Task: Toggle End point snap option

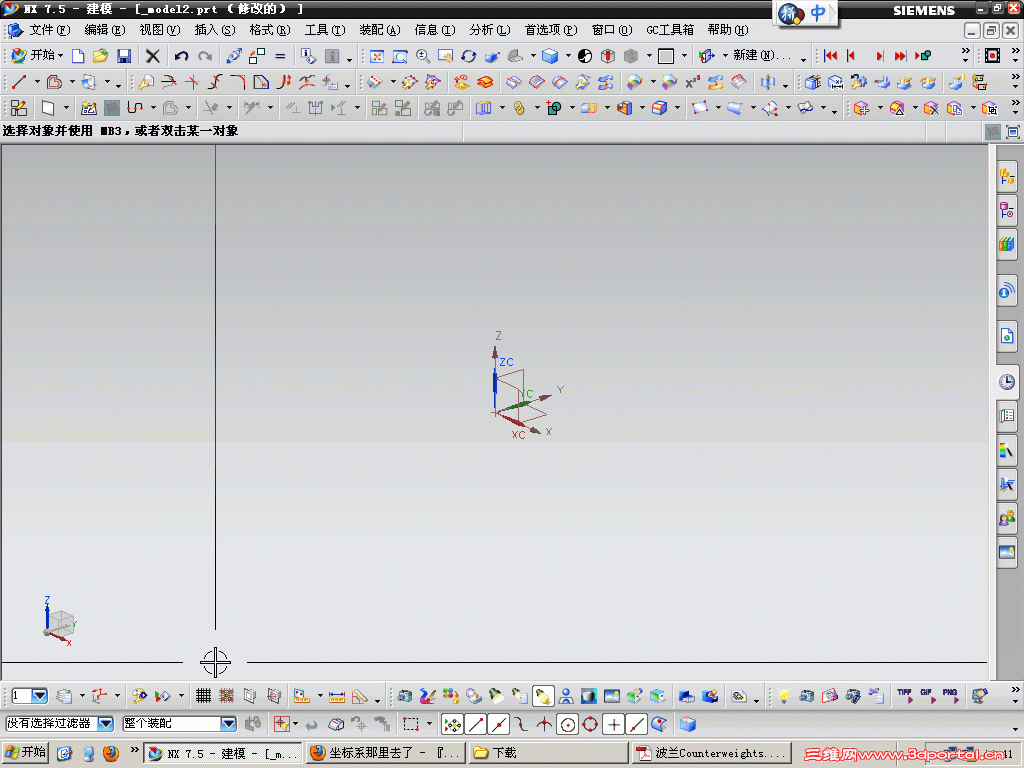Action: (476, 724)
